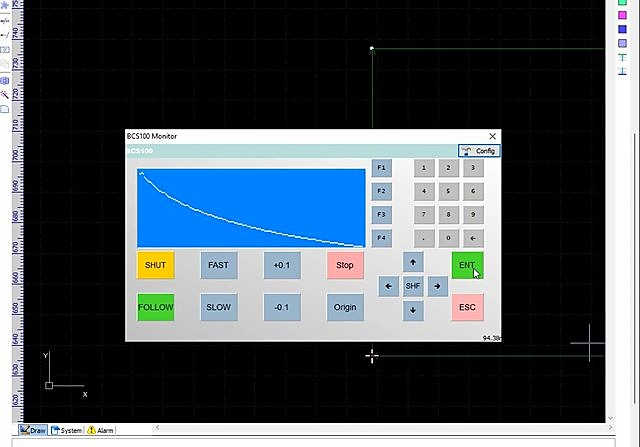640x447 pixels.
Task: Click the -0.1 decrement button
Action: coord(282,307)
